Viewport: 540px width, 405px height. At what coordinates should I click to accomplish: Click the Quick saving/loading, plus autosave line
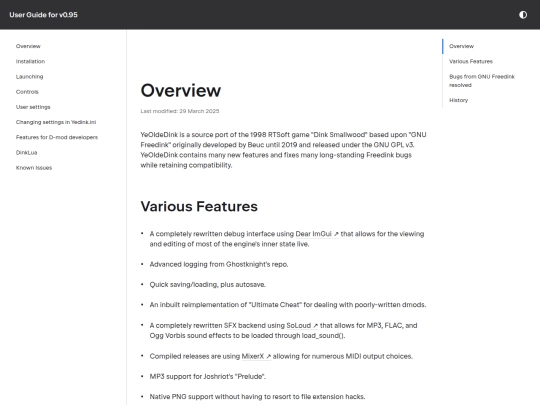point(208,284)
